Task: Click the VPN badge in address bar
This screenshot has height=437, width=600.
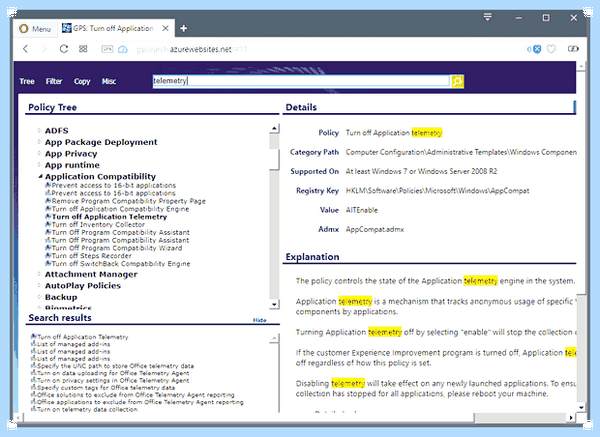Action: [107, 49]
